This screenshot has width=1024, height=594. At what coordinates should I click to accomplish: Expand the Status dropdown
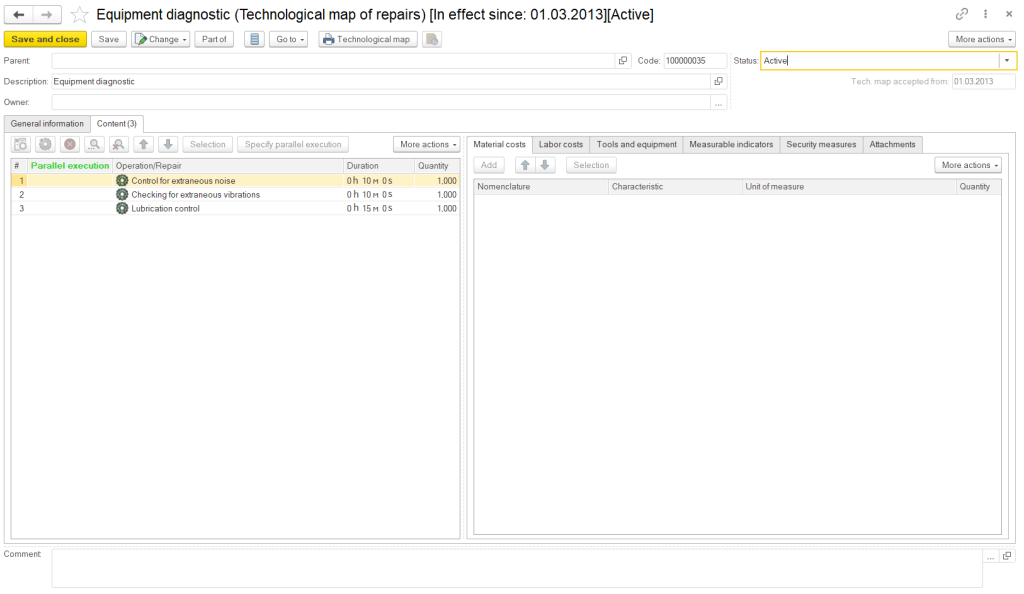(1007, 61)
